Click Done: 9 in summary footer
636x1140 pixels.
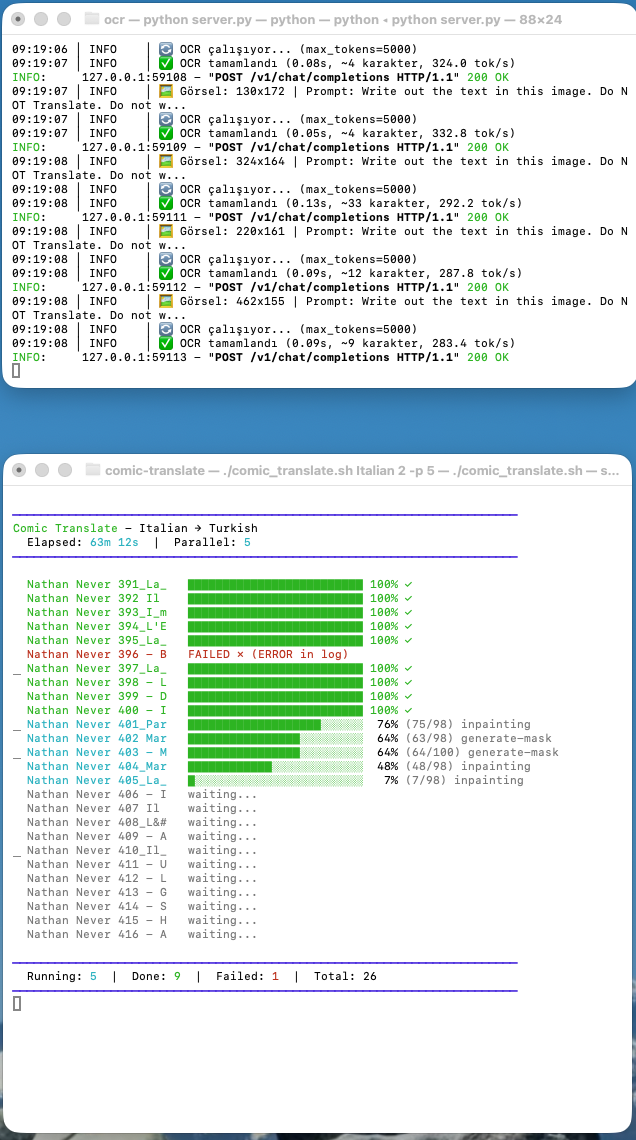coord(156,976)
